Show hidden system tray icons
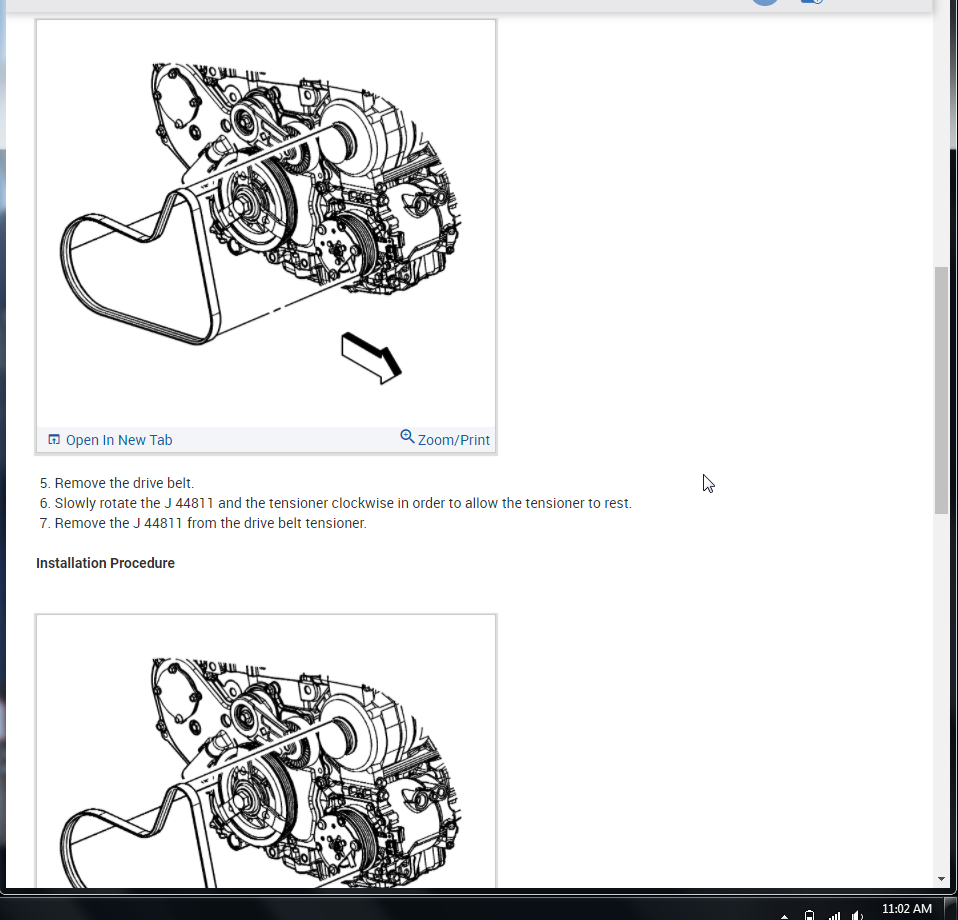 784,915
